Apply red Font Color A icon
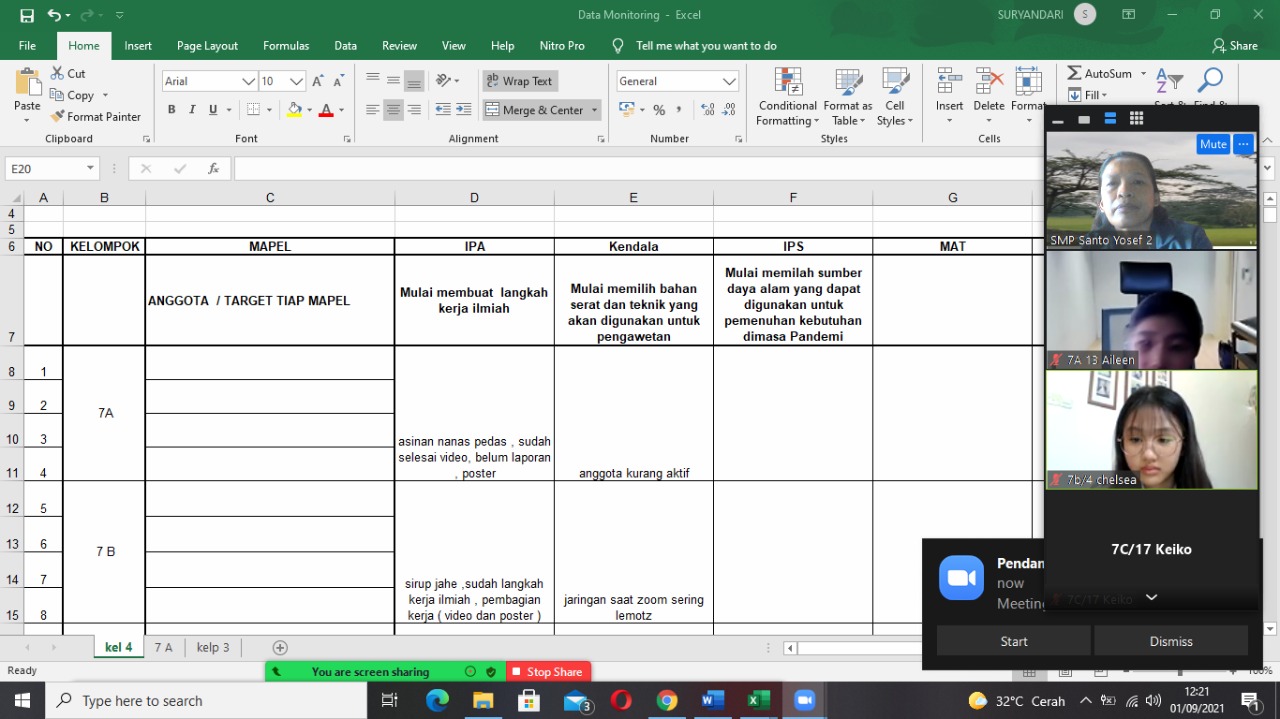The image size is (1280, 719). tap(325, 109)
